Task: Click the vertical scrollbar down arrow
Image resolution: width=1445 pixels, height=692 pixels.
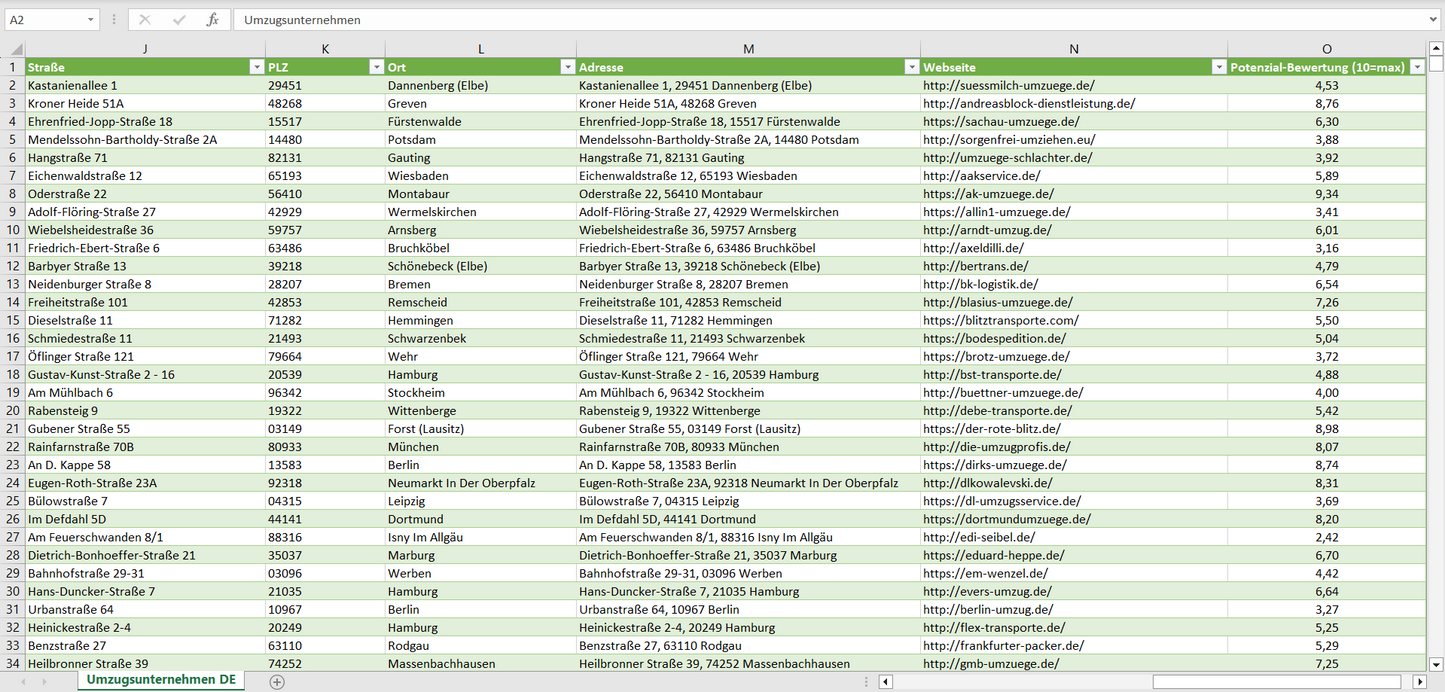Action: point(1436,662)
